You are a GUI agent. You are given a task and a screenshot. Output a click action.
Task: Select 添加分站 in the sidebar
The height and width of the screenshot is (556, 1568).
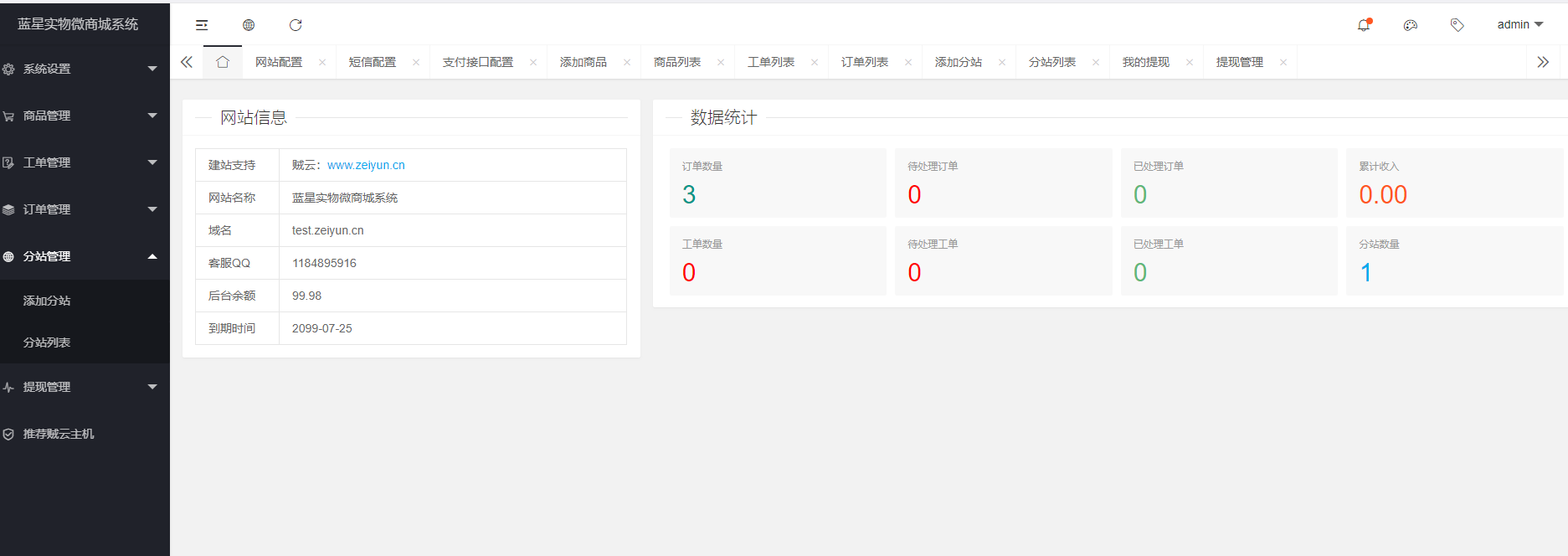click(x=47, y=301)
